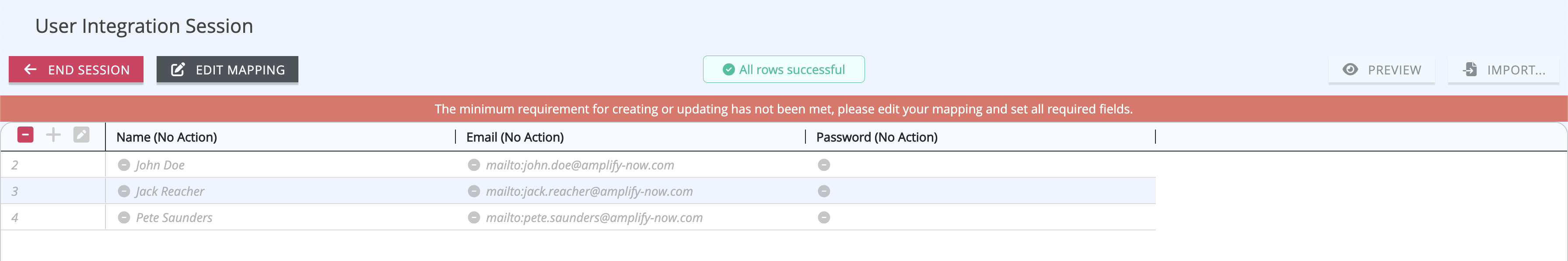Click the password status icon in row 2

pos(823,165)
